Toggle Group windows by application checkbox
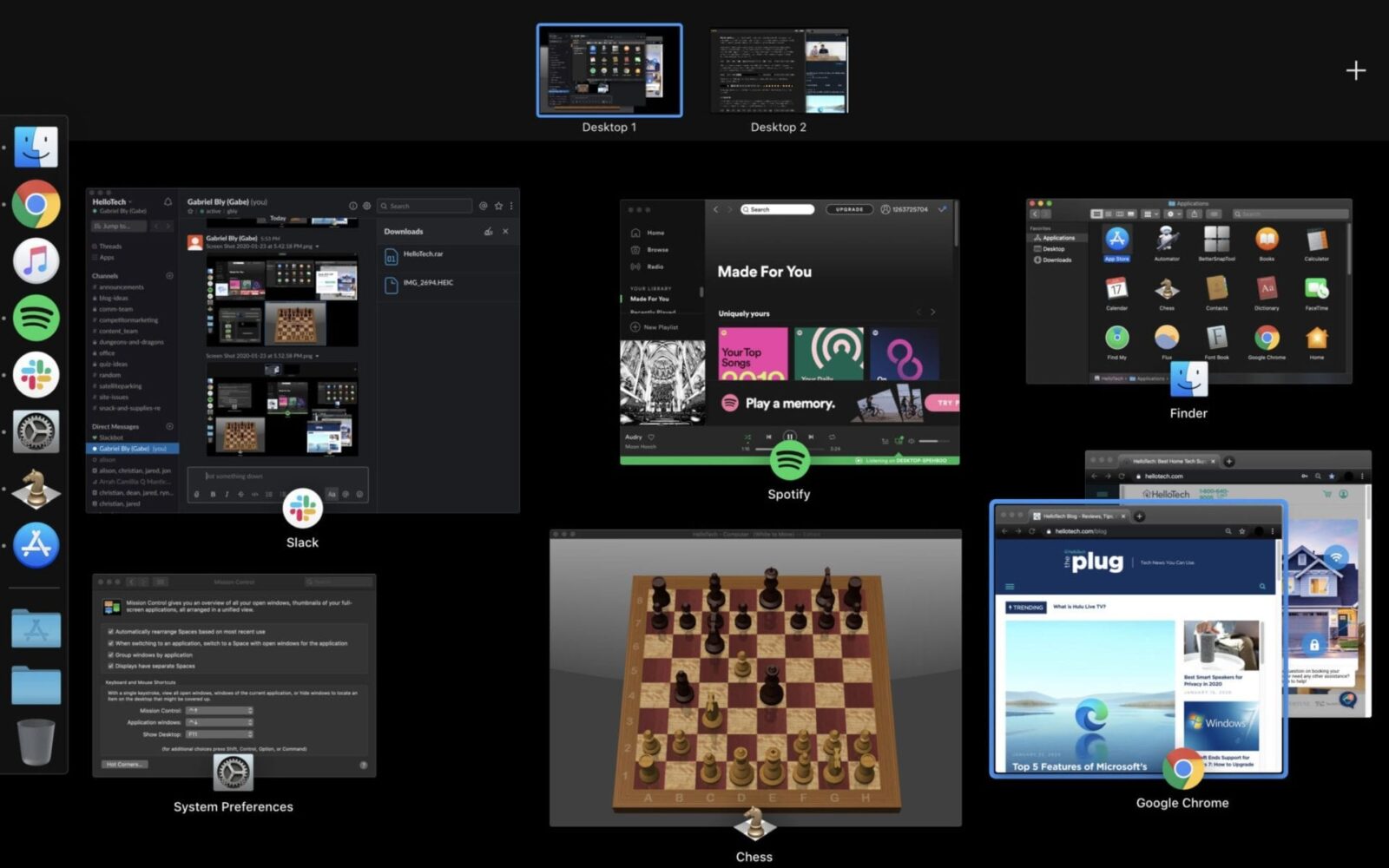 coord(110,654)
